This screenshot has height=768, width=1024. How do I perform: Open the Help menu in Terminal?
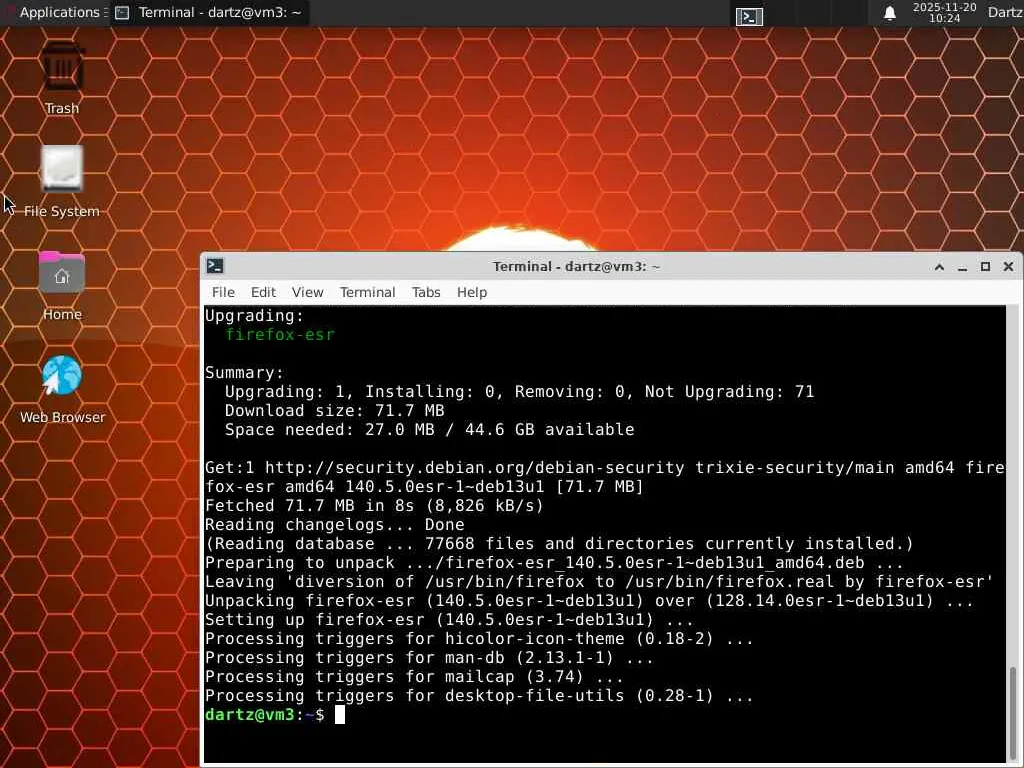coord(472,292)
